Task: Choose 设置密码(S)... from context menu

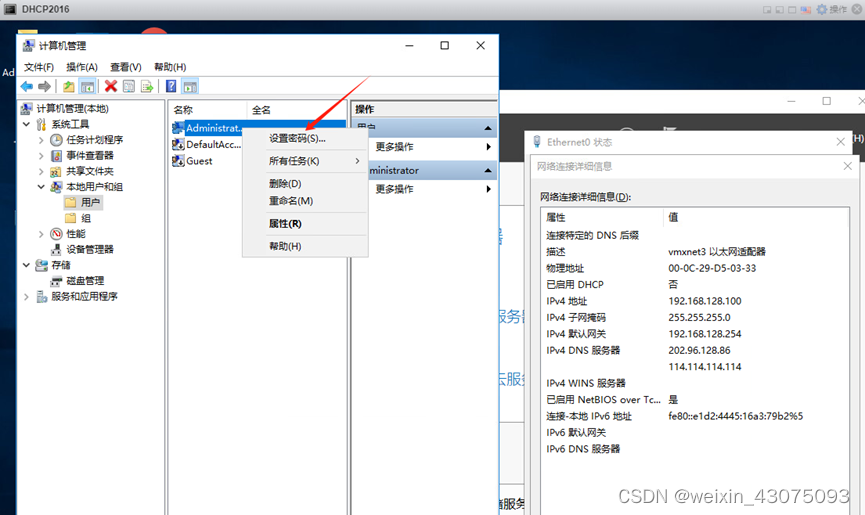Action: click(305, 138)
